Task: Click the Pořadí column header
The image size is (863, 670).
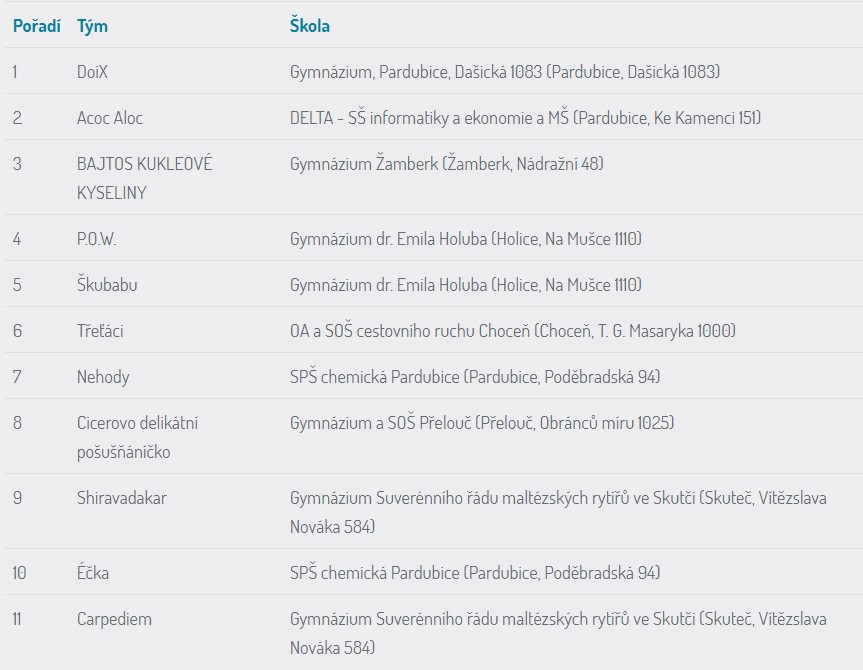Action: 36,26
